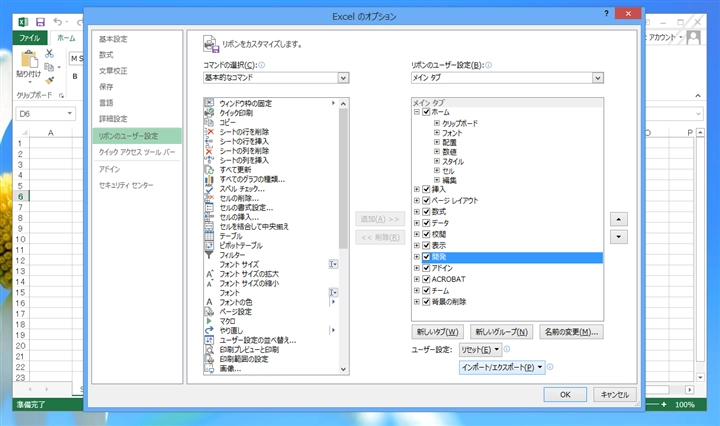The height and width of the screenshot is (426, 720).
Task: Select the すべて更新 command icon
Action: [x=209, y=169]
